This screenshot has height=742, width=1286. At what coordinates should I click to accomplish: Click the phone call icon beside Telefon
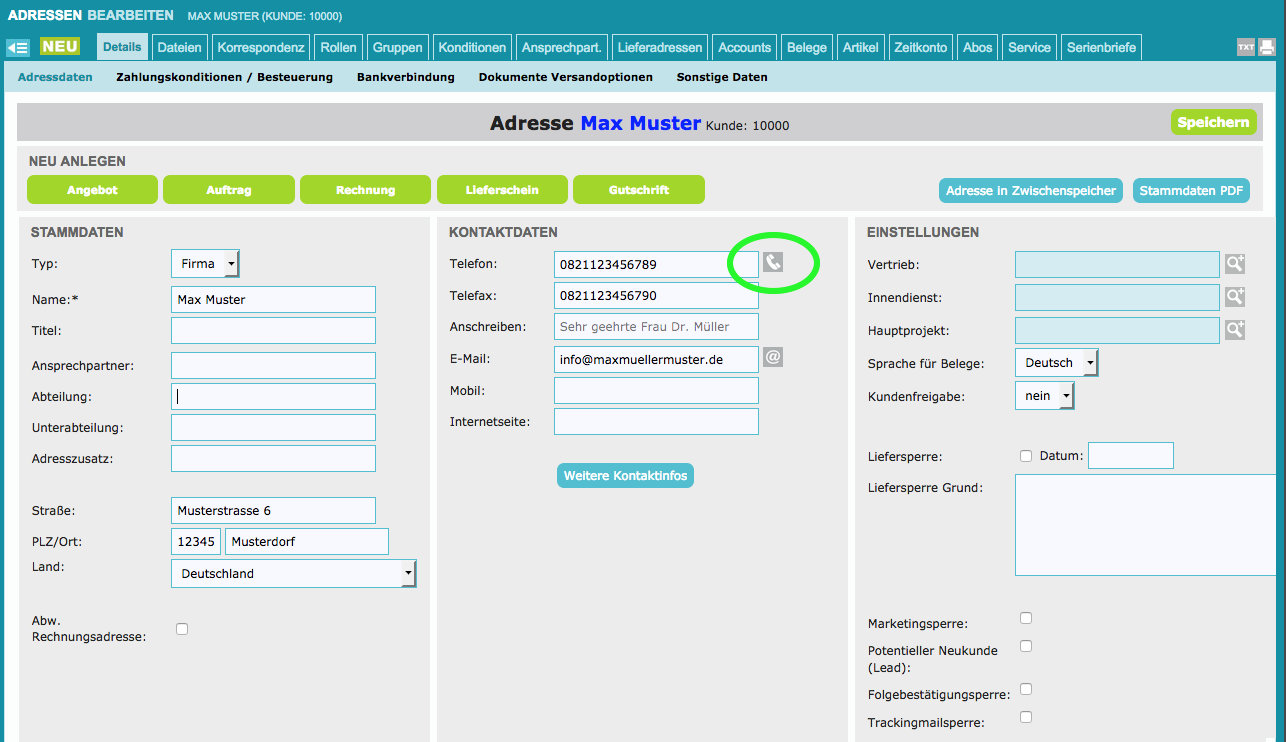pyautogui.click(x=773, y=262)
